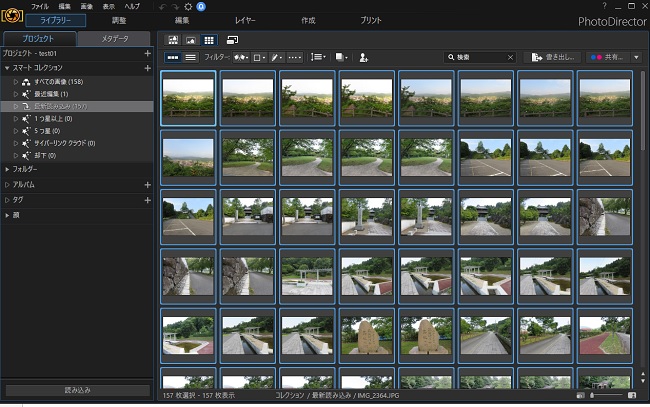650x407 pixels.
Task: Click the 書き出し export button
Action: click(554, 57)
